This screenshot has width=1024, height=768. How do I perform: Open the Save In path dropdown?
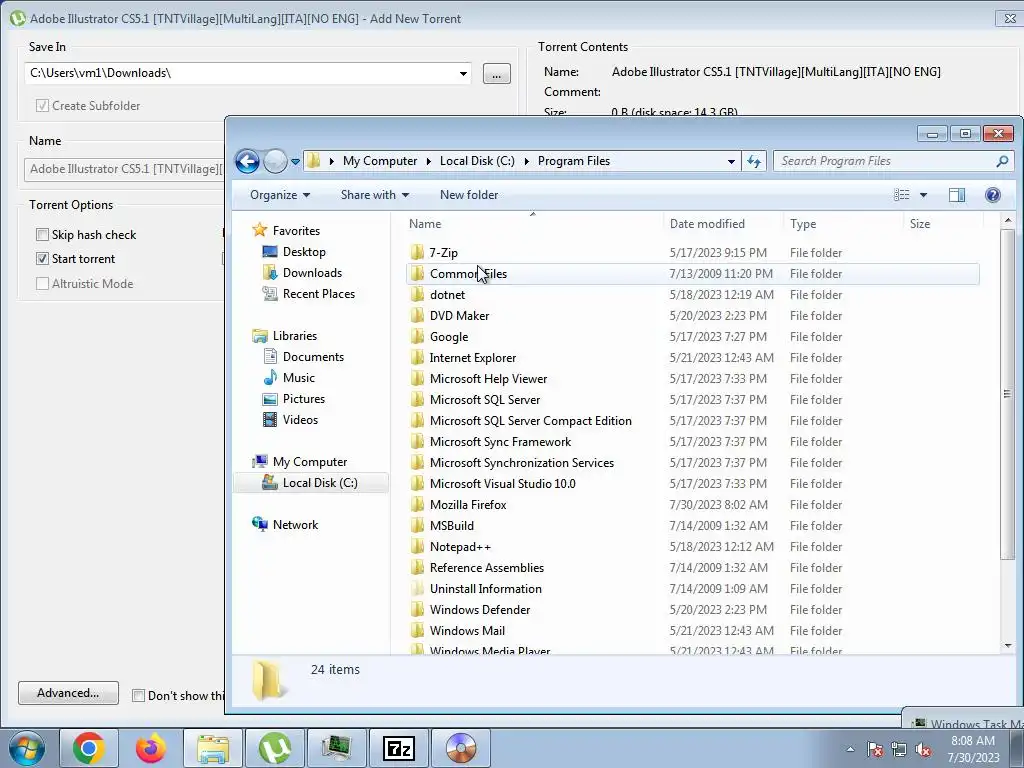coord(463,73)
